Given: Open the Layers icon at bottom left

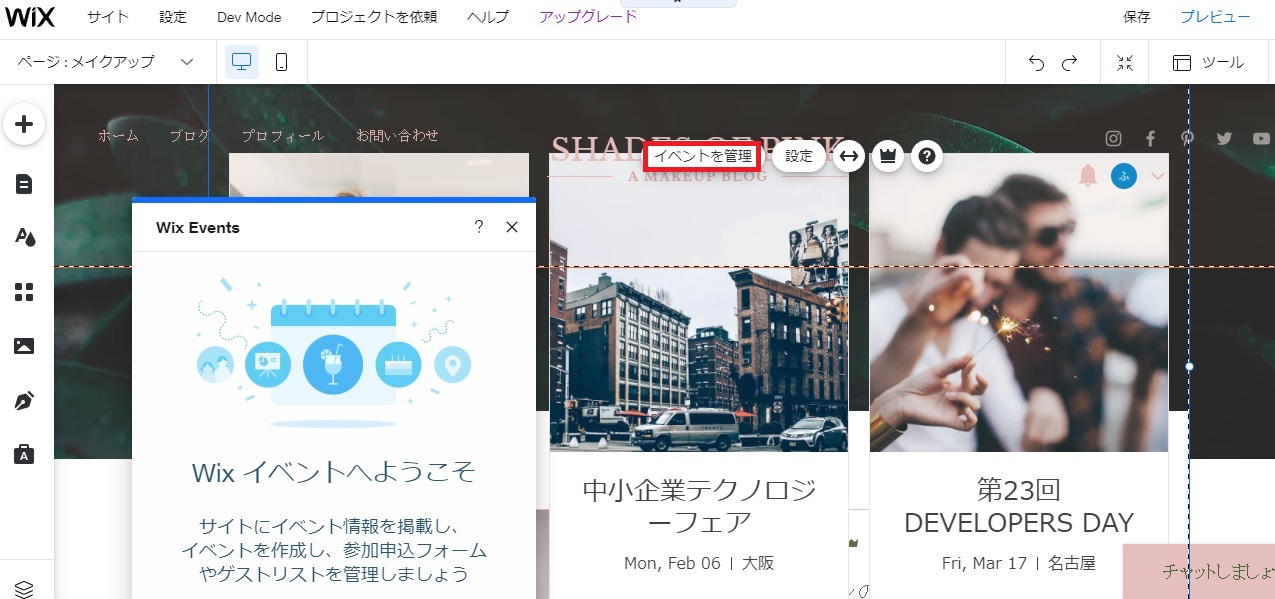Looking at the screenshot, I should pos(24,589).
